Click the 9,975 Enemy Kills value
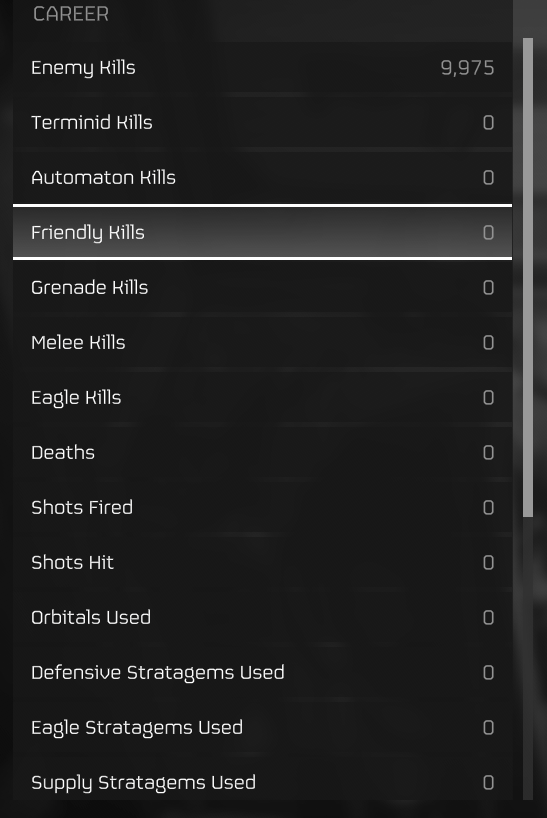 (x=467, y=68)
